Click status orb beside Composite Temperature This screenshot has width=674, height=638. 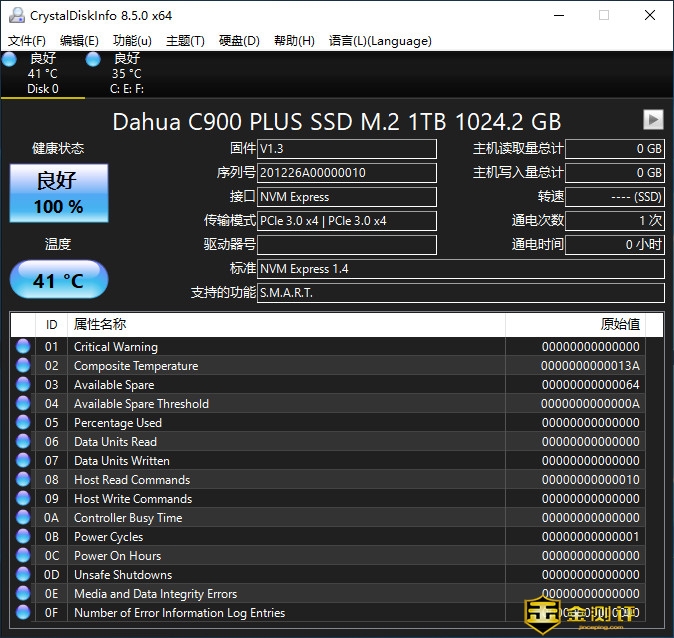(23, 366)
